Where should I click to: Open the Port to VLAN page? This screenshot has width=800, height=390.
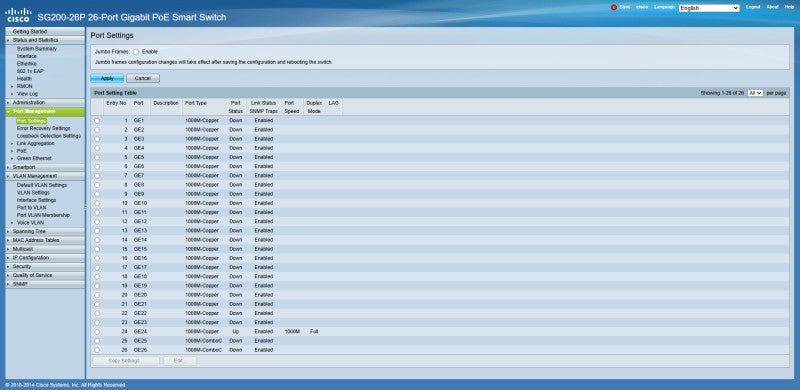pos(32,208)
